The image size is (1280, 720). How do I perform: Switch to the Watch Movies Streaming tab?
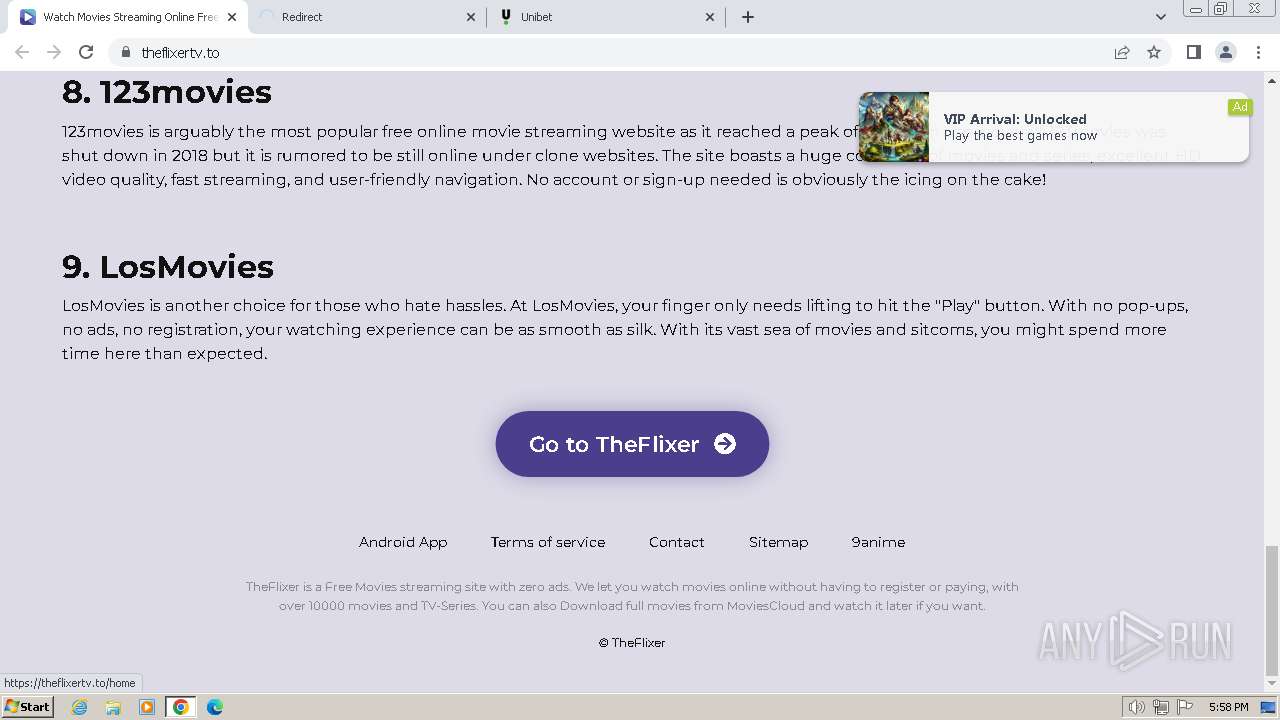tap(128, 17)
